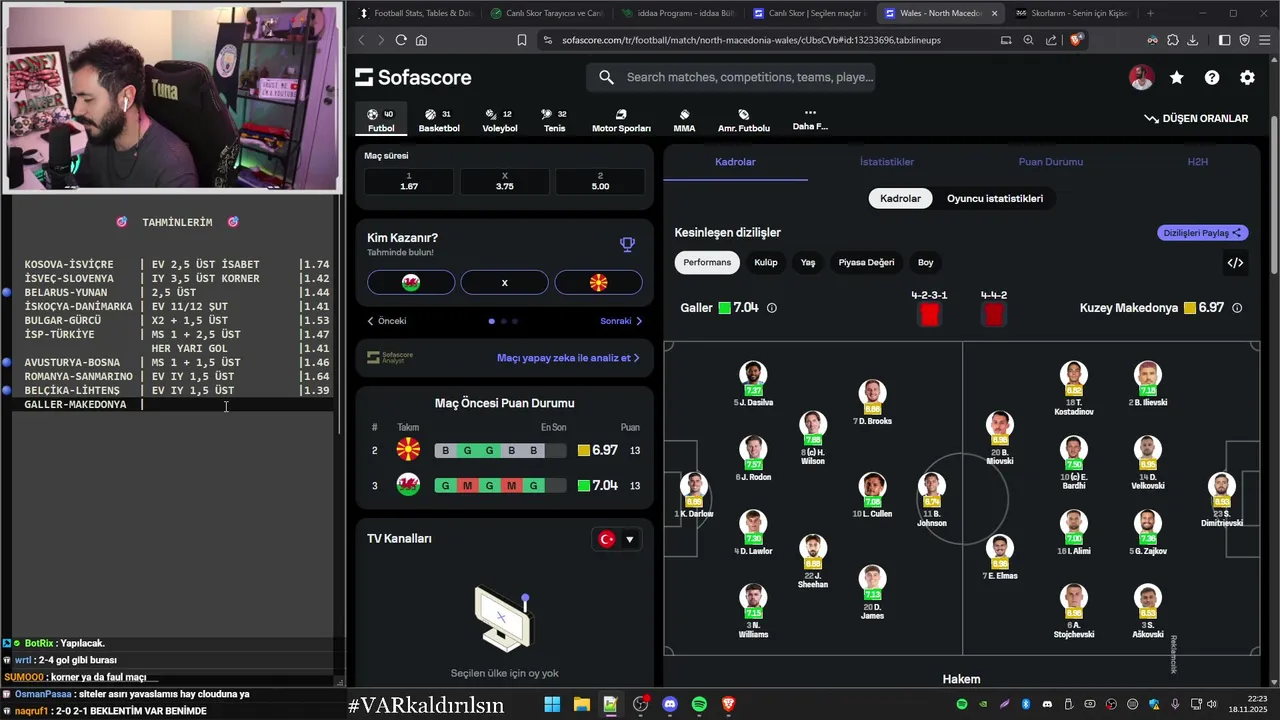Screen dimensions: 1280x720
Task: Select the Oyuncu istatistikleri pill toggle
Action: click(x=995, y=198)
